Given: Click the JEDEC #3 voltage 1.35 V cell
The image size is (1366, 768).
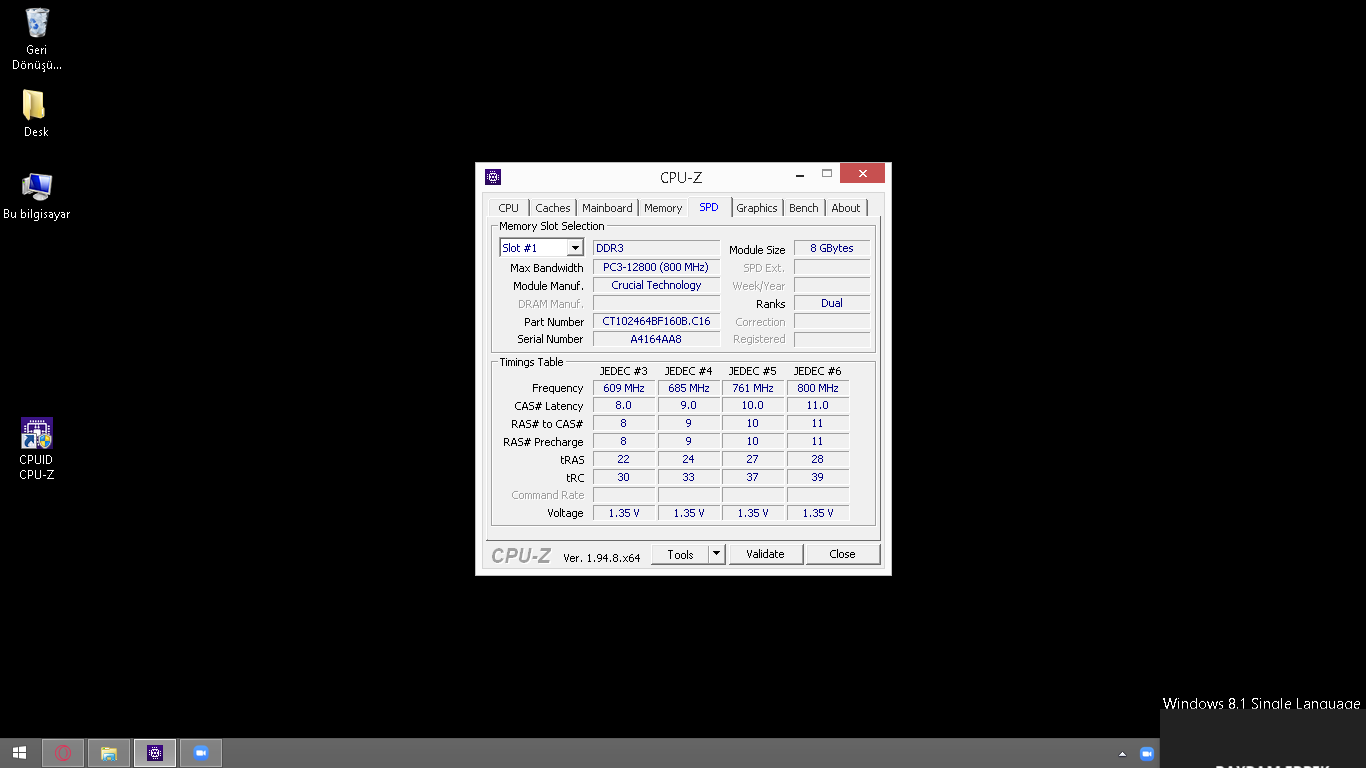Looking at the screenshot, I should click(624, 513).
